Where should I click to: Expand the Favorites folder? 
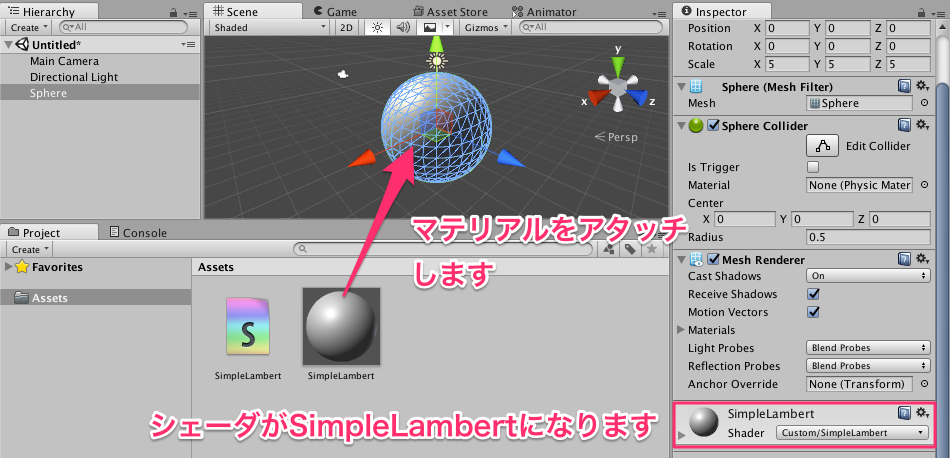pyautogui.click(x=8, y=267)
